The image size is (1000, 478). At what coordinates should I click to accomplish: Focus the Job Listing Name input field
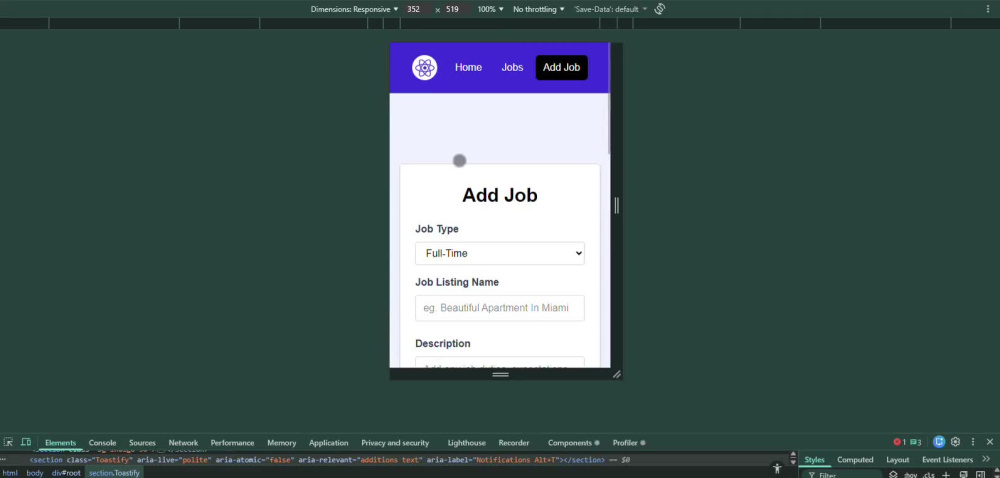[x=499, y=308]
